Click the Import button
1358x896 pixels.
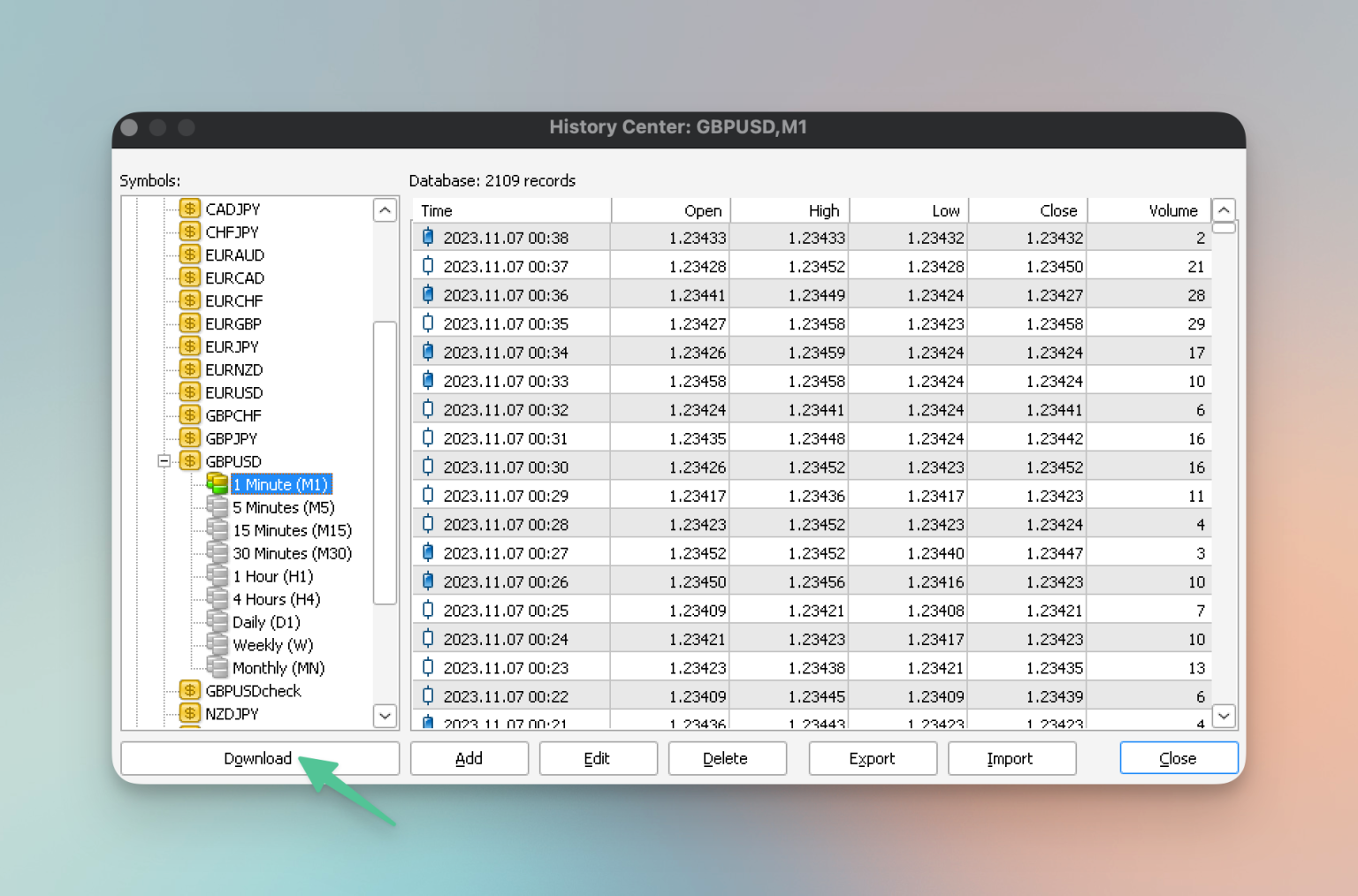tap(1011, 758)
